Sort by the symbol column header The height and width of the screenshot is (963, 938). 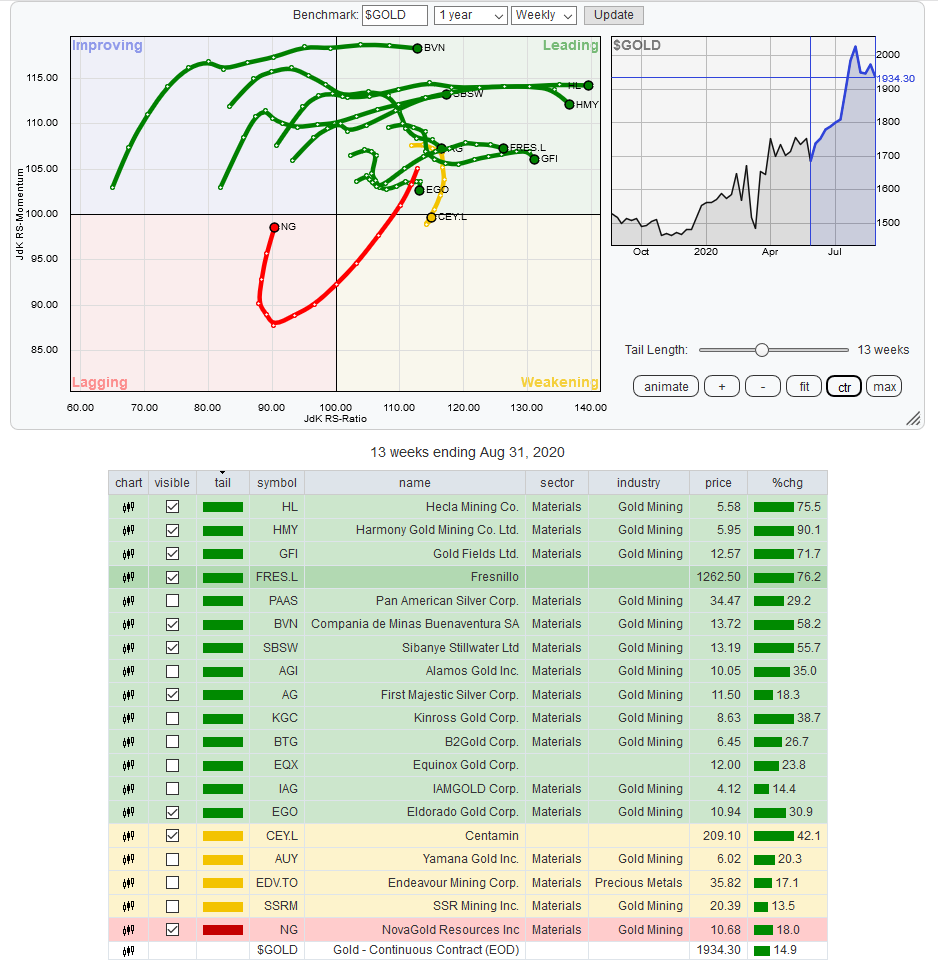pyautogui.click(x=276, y=483)
